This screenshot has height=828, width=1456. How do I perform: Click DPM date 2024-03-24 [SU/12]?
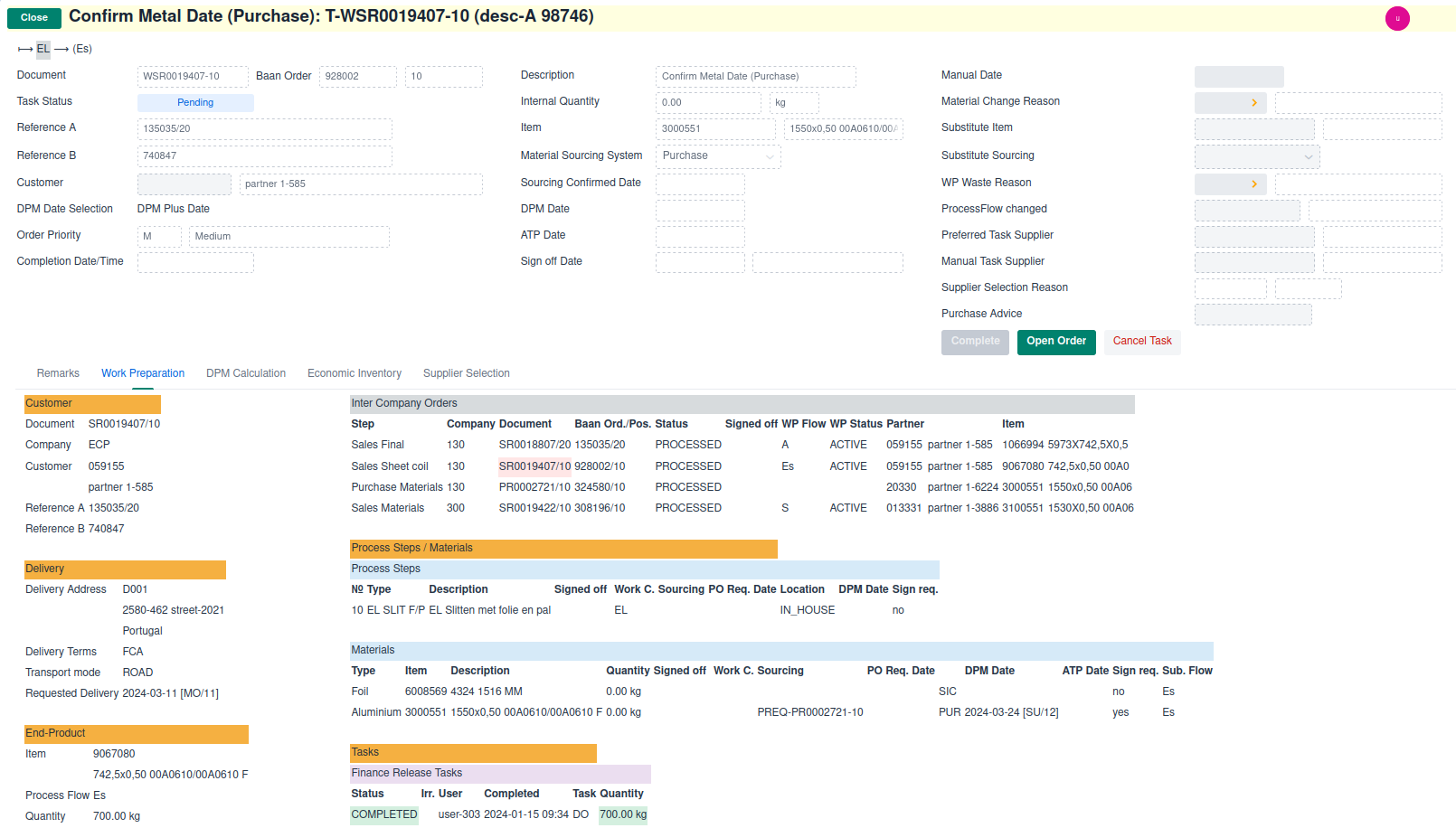pos(1011,712)
